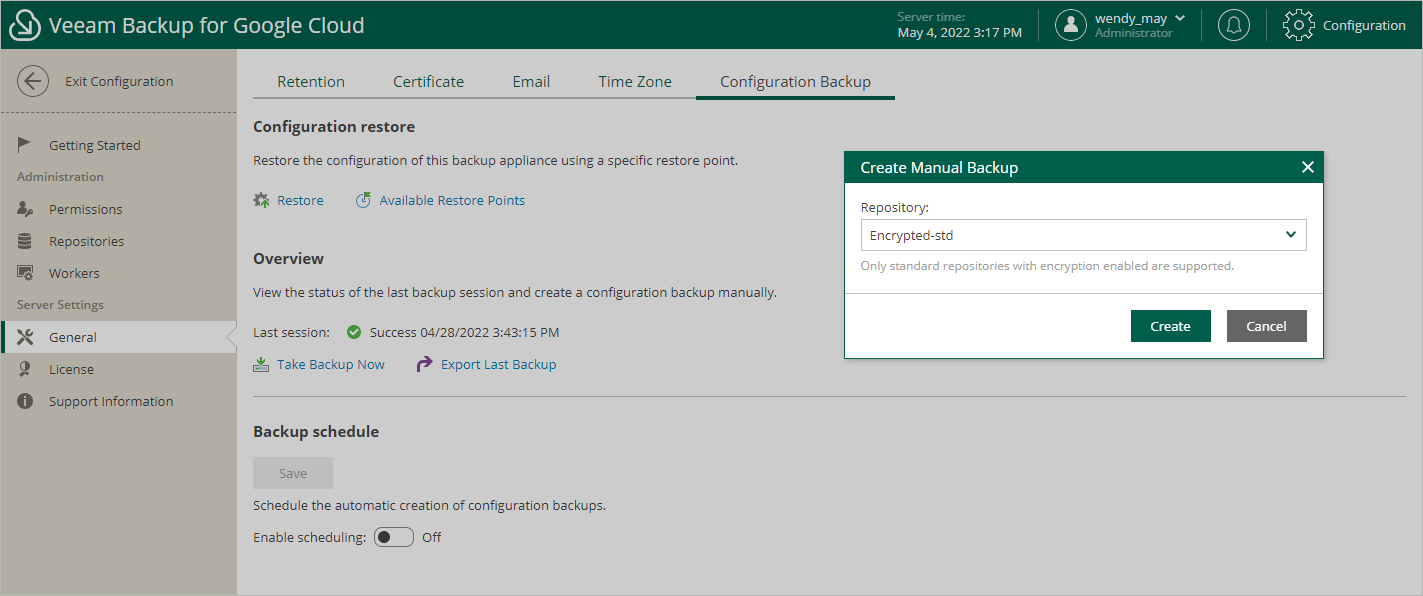Click the Restore gear icon
Screen dimensions: 1423x596
pyautogui.click(x=261, y=200)
